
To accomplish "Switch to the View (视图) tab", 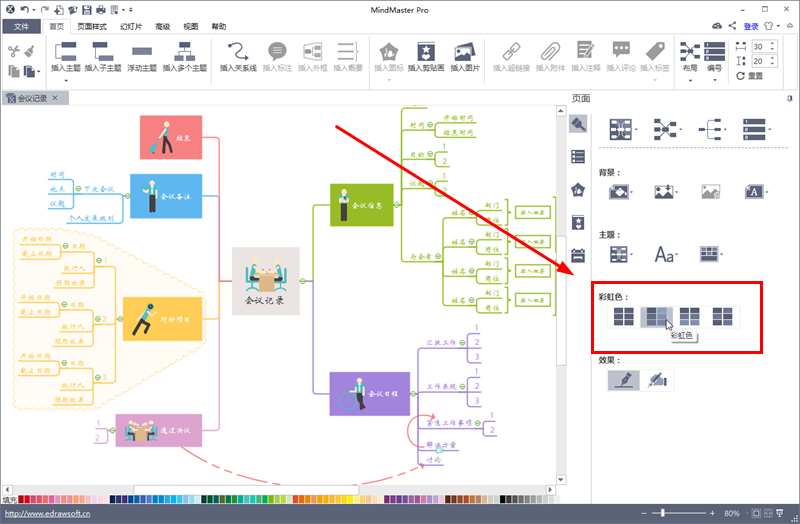I will 191,27.
